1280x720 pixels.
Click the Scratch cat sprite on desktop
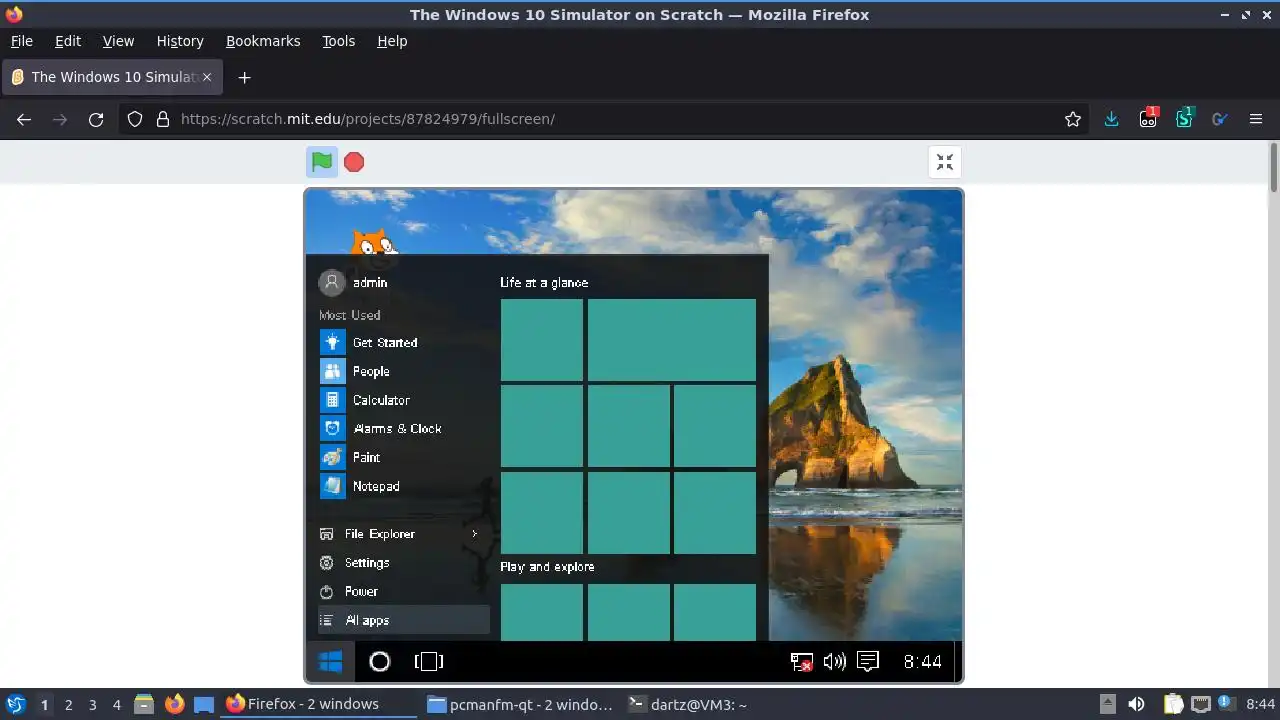tap(373, 243)
